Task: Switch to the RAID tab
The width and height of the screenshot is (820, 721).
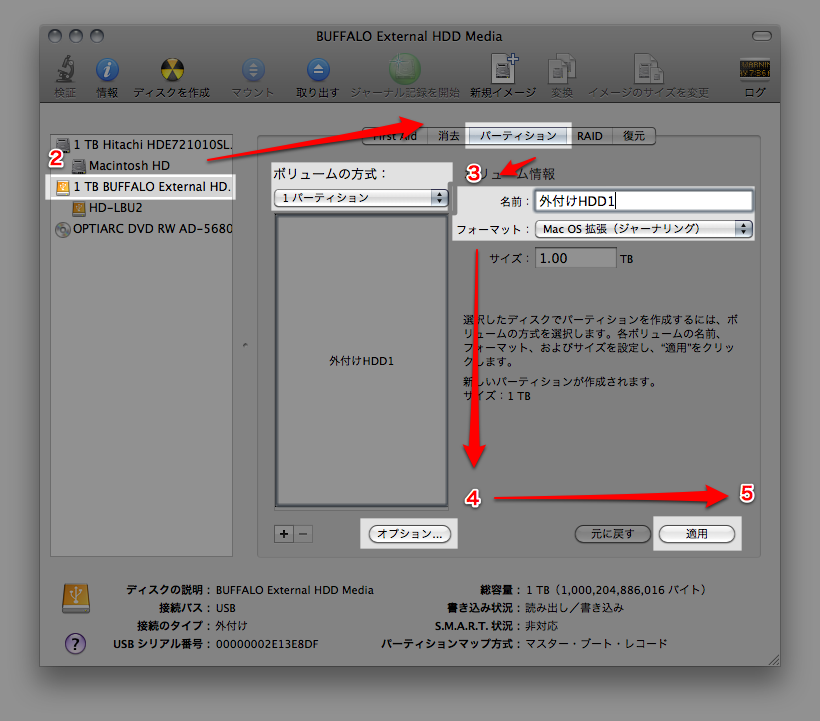Action: [x=589, y=136]
